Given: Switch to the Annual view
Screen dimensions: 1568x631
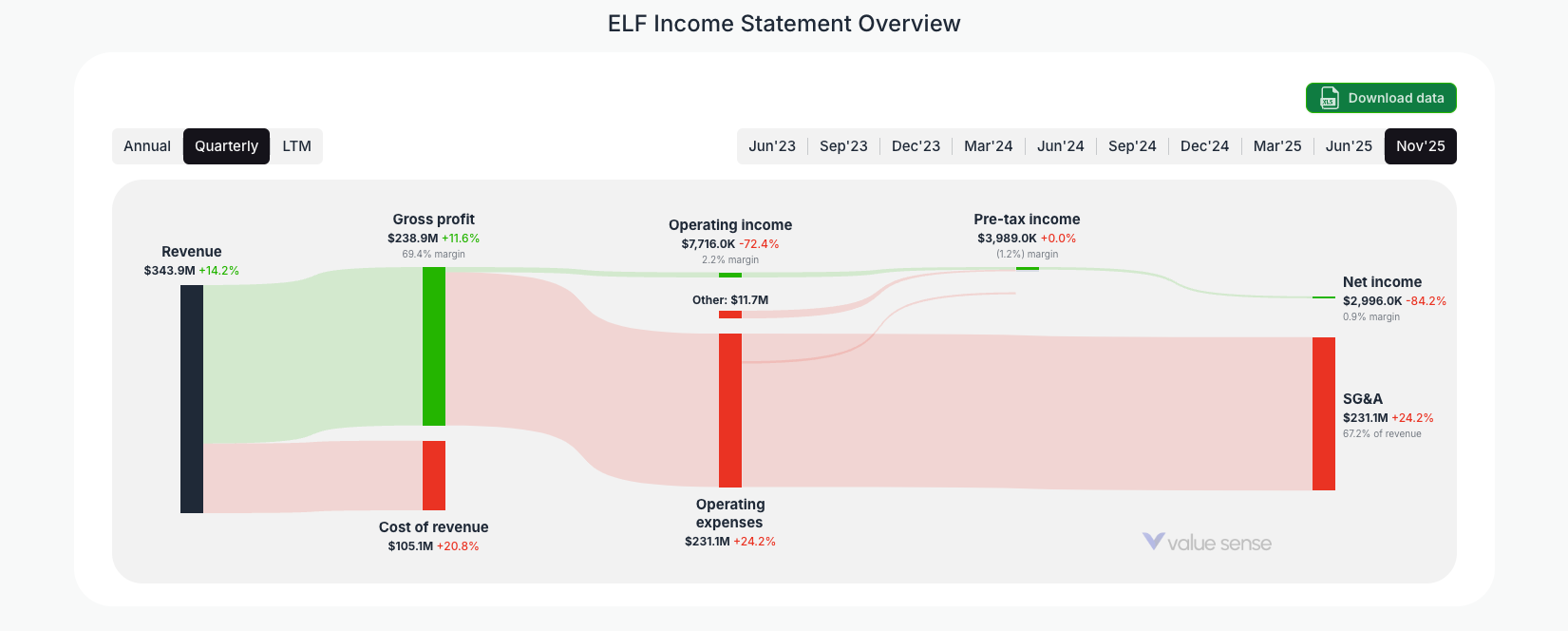Looking at the screenshot, I should coord(148,145).
